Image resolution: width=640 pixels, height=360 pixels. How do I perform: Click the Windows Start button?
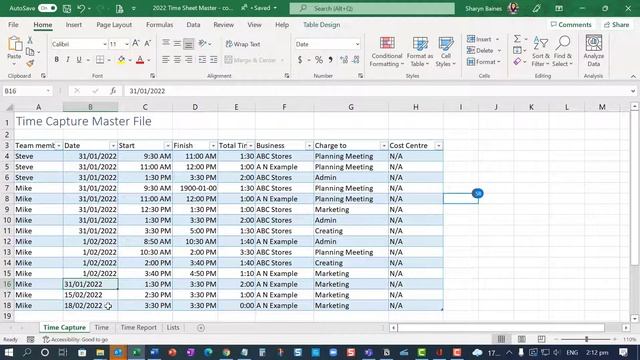pos(9,352)
